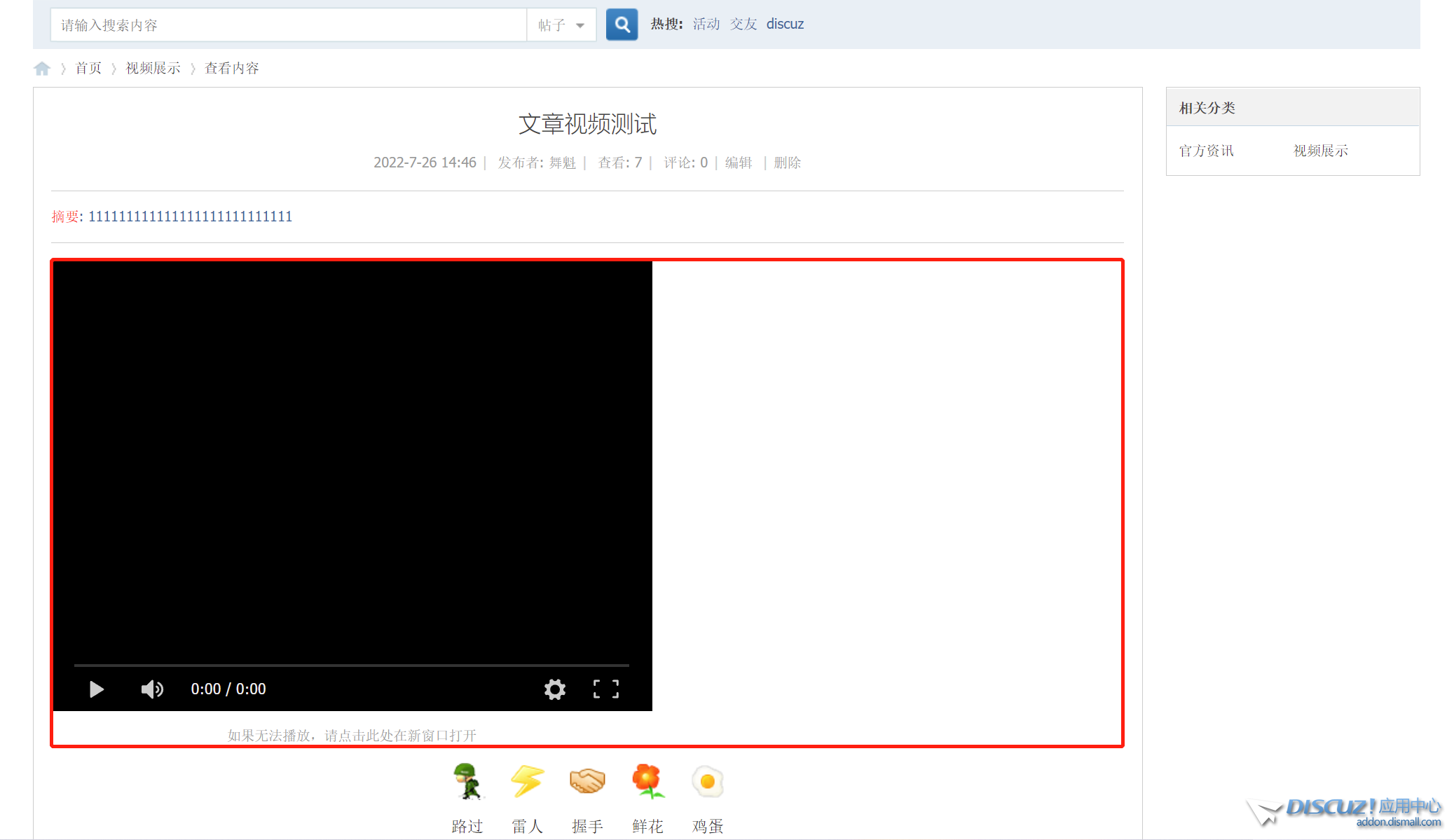Screen dimensions: 1454x840
Task: Click the home icon in breadcrumb
Action: [x=42, y=69]
